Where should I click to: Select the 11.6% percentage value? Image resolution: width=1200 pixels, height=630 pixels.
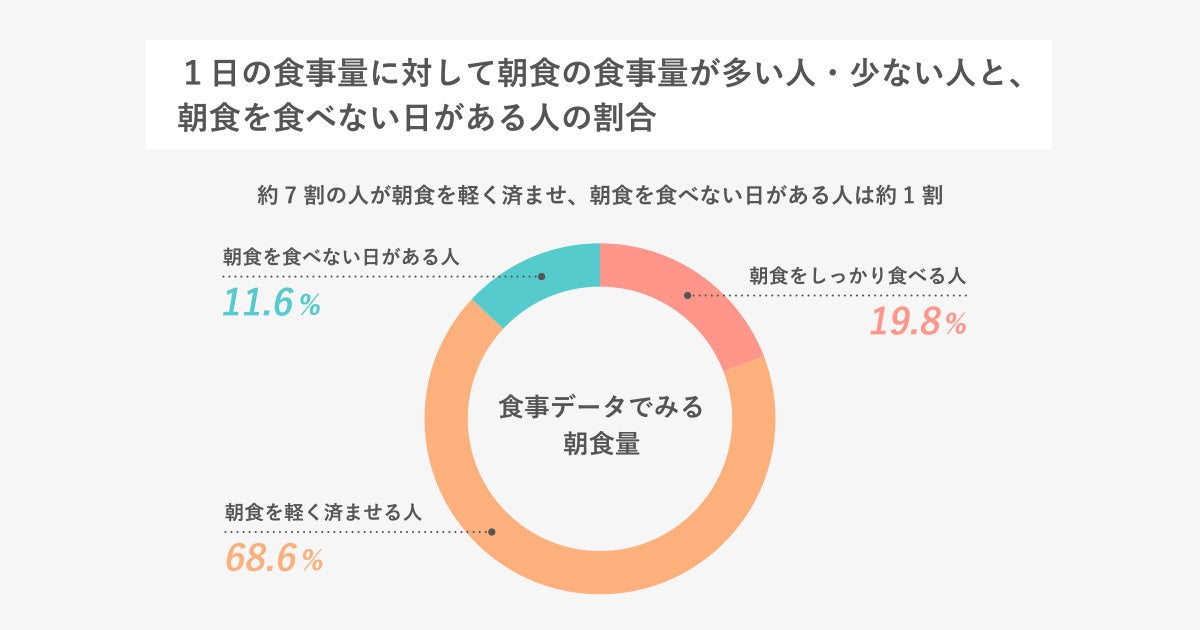tap(271, 303)
